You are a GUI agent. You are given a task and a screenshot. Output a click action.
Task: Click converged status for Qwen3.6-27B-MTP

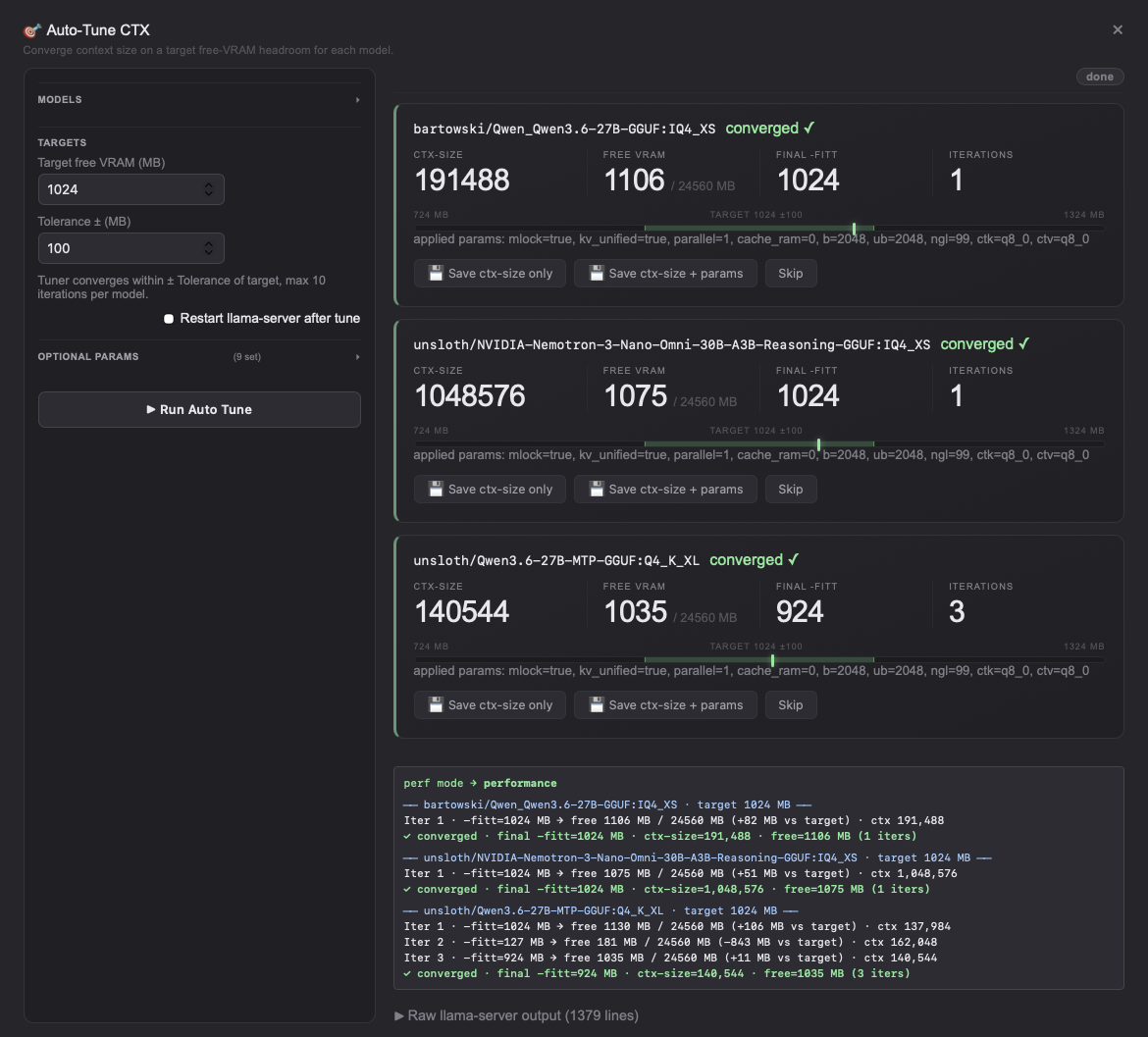pos(754,560)
